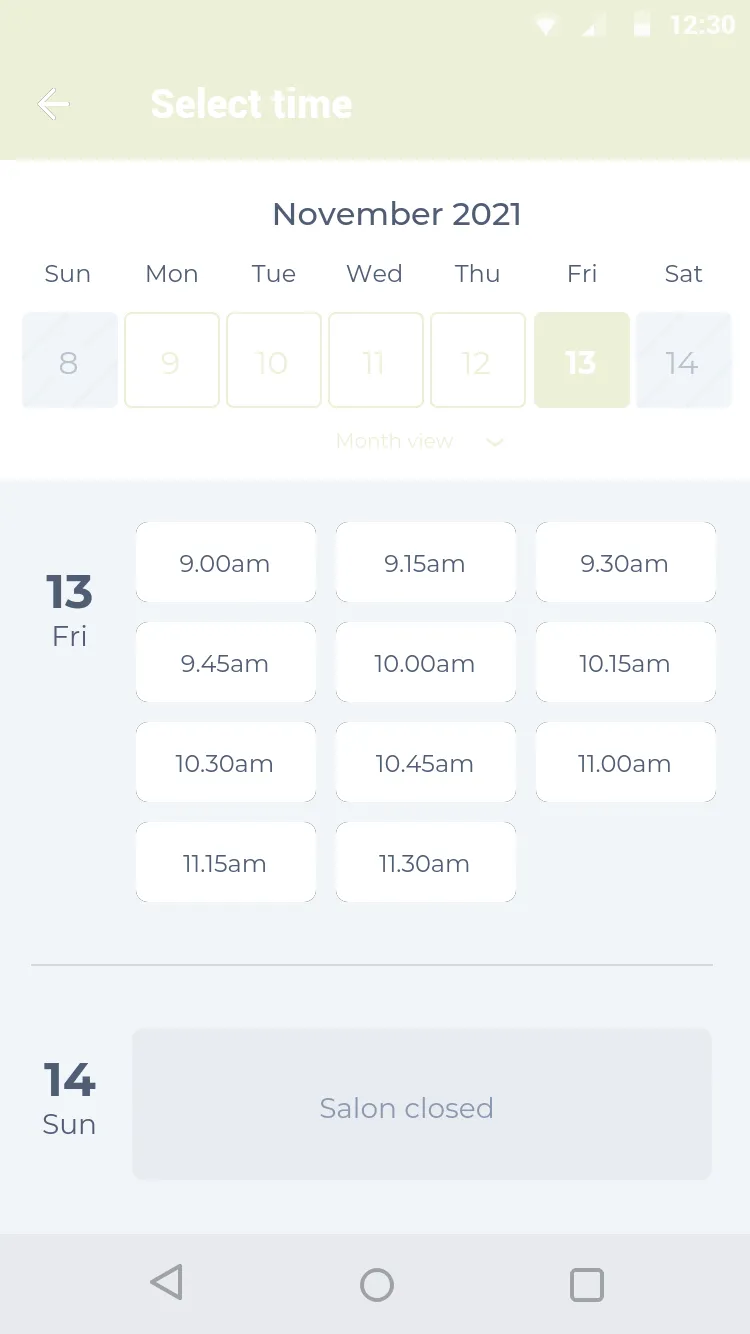750x1334 pixels.
Task: Tap the battery status icon
Action: click(642, 26)
